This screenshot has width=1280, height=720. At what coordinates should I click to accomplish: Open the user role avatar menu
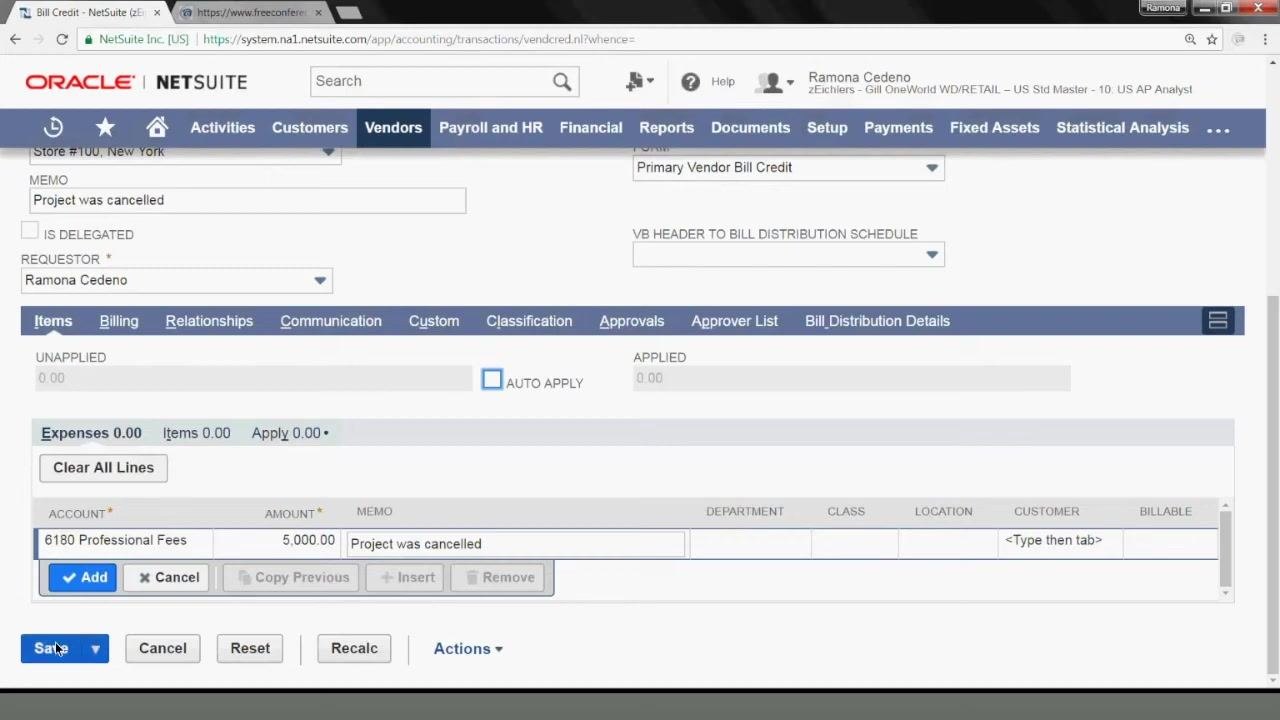tap(775, 82)
